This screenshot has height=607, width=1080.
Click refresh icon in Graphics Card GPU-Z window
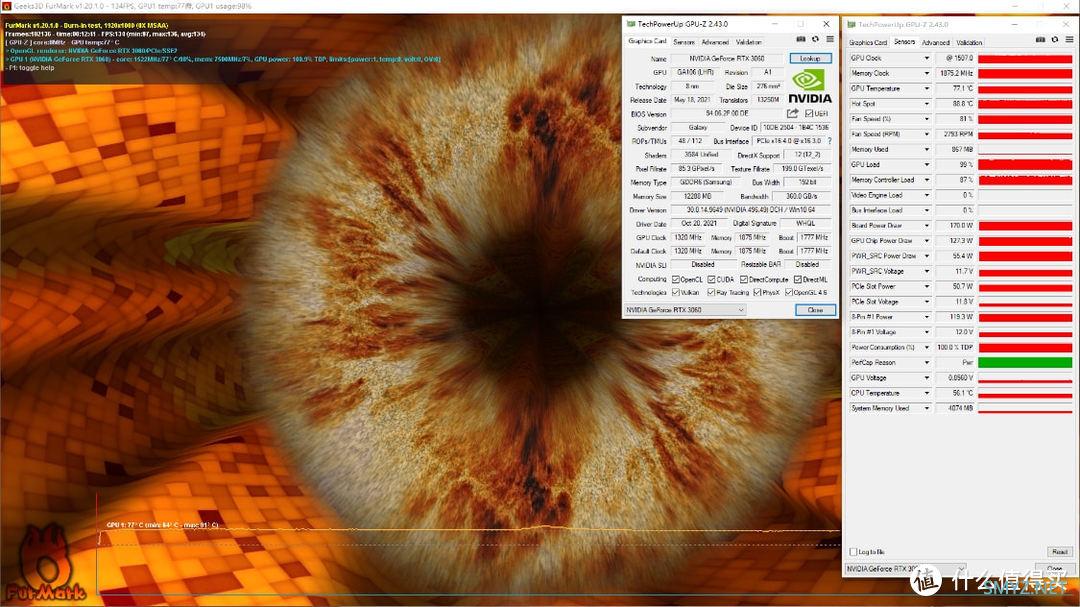tap(816, 40)
